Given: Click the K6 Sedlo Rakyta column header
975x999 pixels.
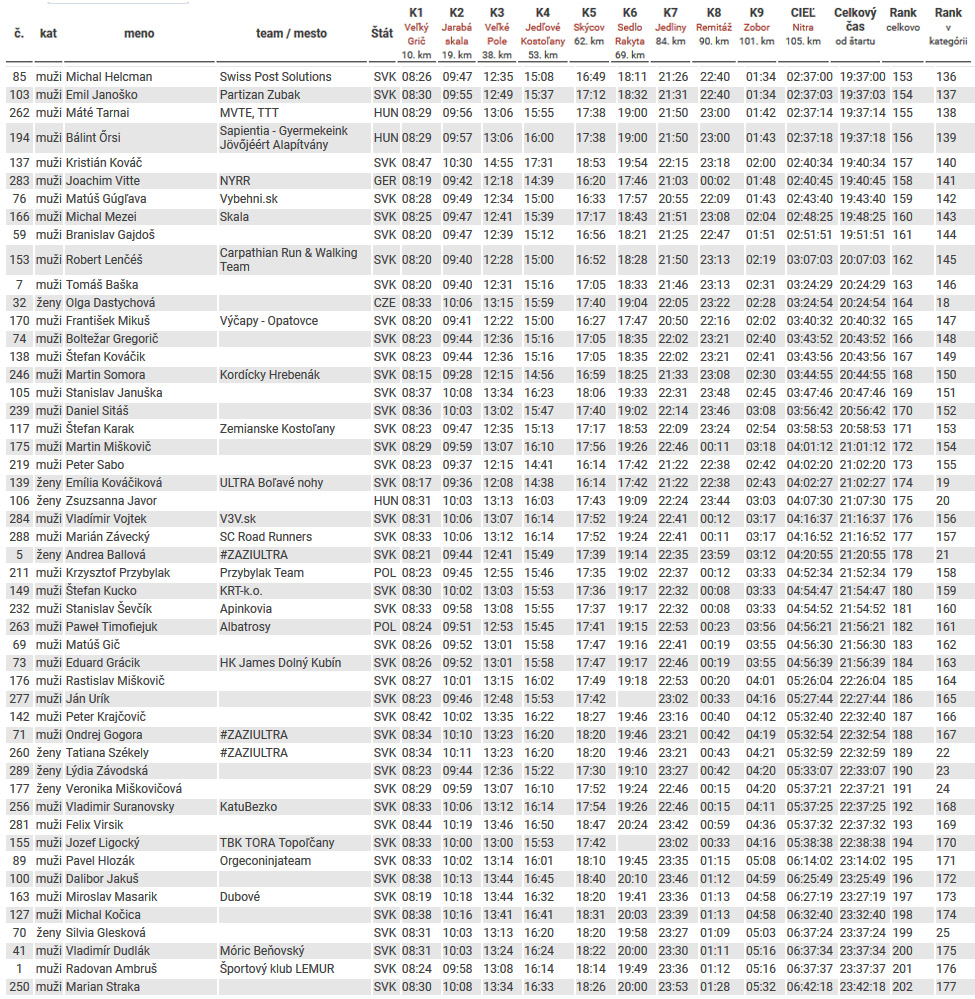Looking at the screenshot, I should (630, 33).
